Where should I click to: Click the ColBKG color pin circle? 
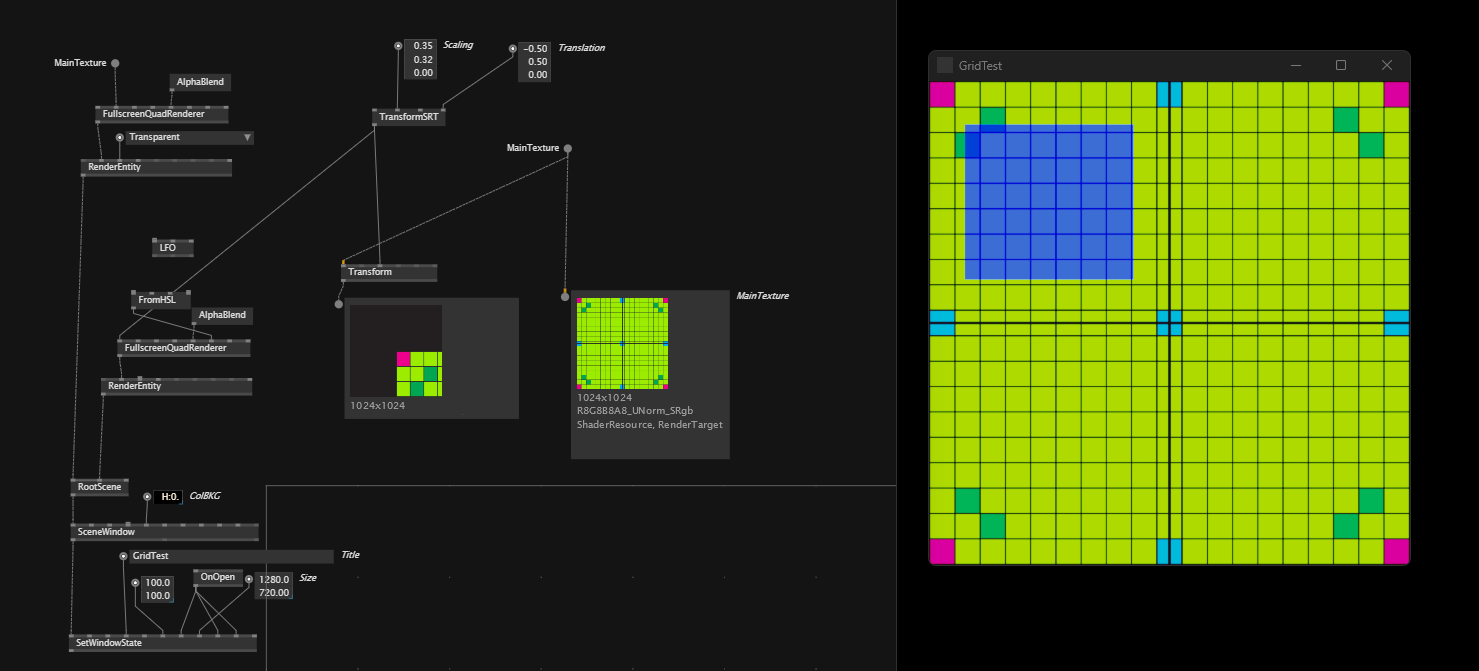point(148,496)
